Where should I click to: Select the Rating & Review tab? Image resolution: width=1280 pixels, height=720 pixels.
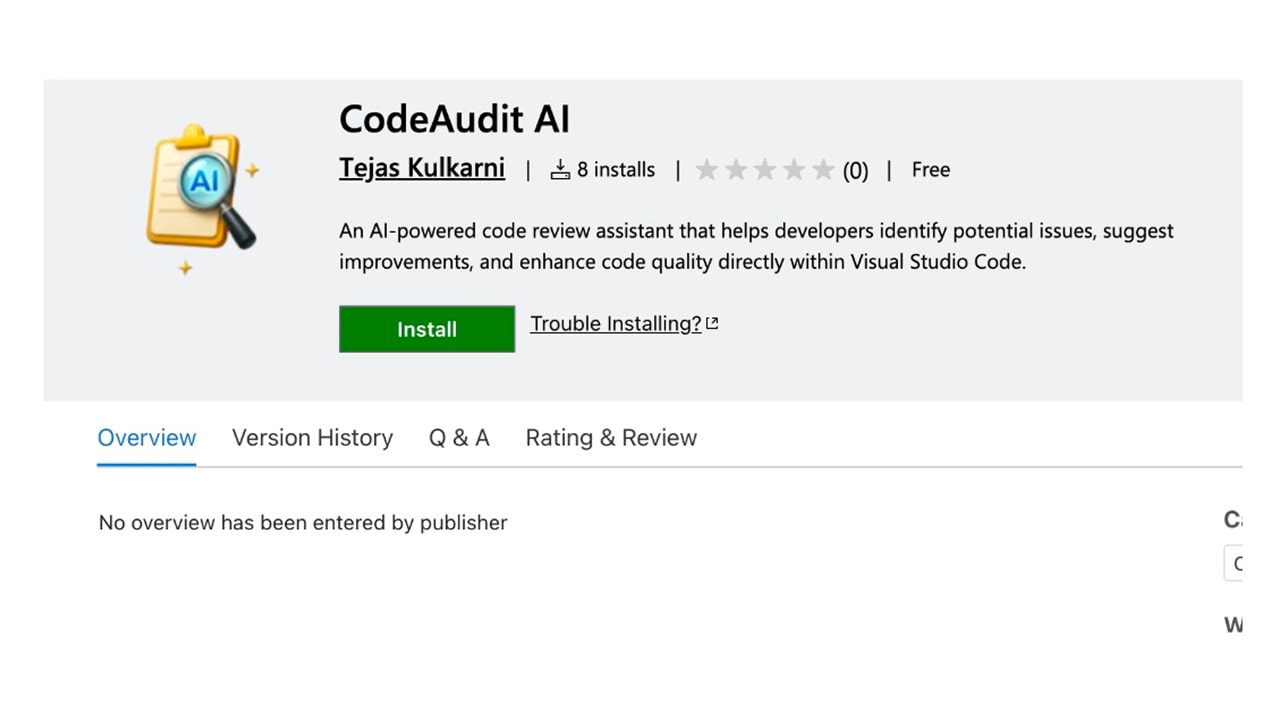[611, 438]
